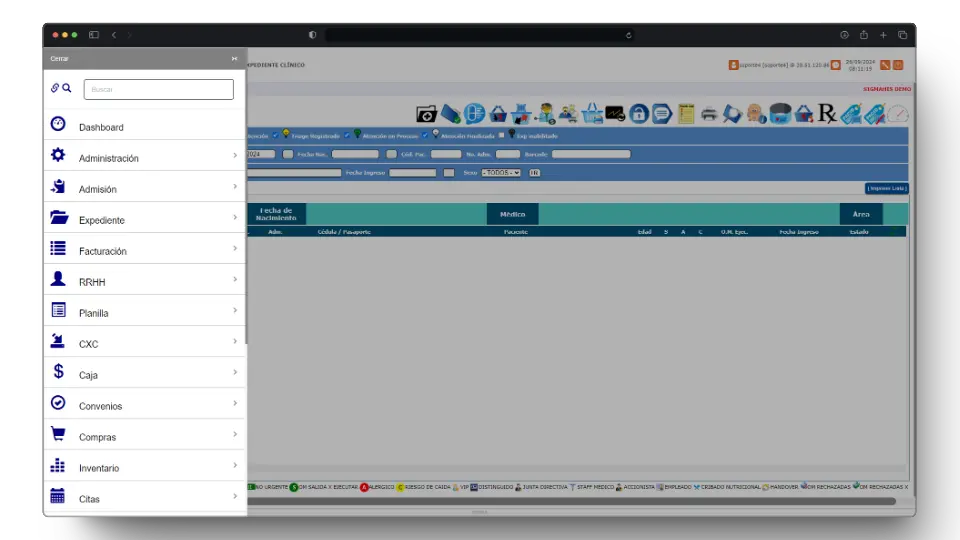
Task: Enable the Exp Inabilitado checkbox
Action: pos(502,135)
